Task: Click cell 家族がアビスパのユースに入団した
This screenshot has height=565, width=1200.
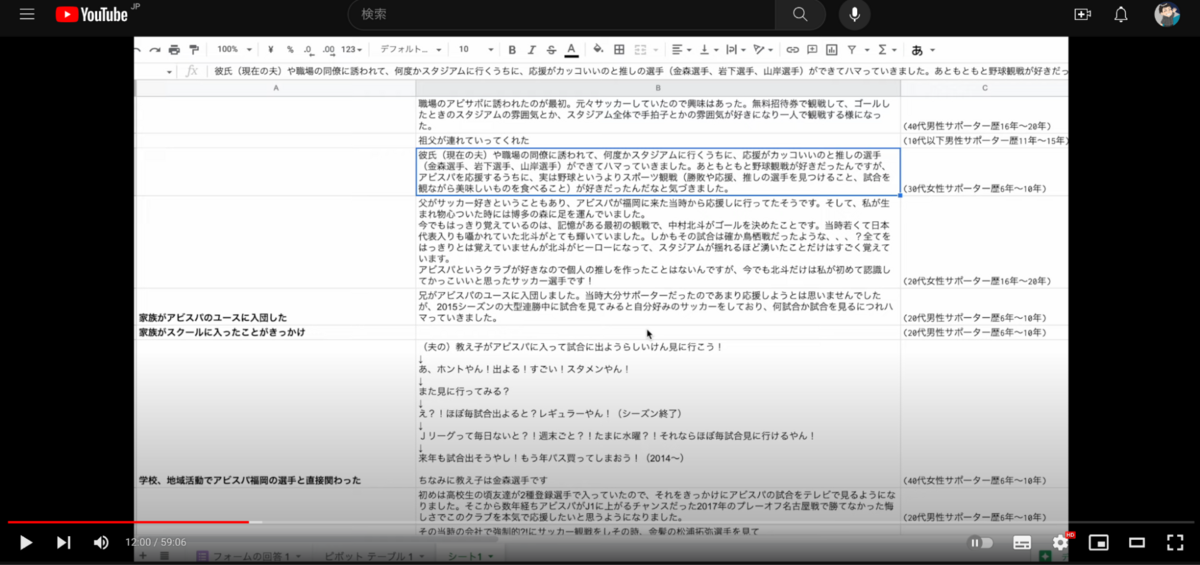Action: pyautogui.click(x=276, y=307)
